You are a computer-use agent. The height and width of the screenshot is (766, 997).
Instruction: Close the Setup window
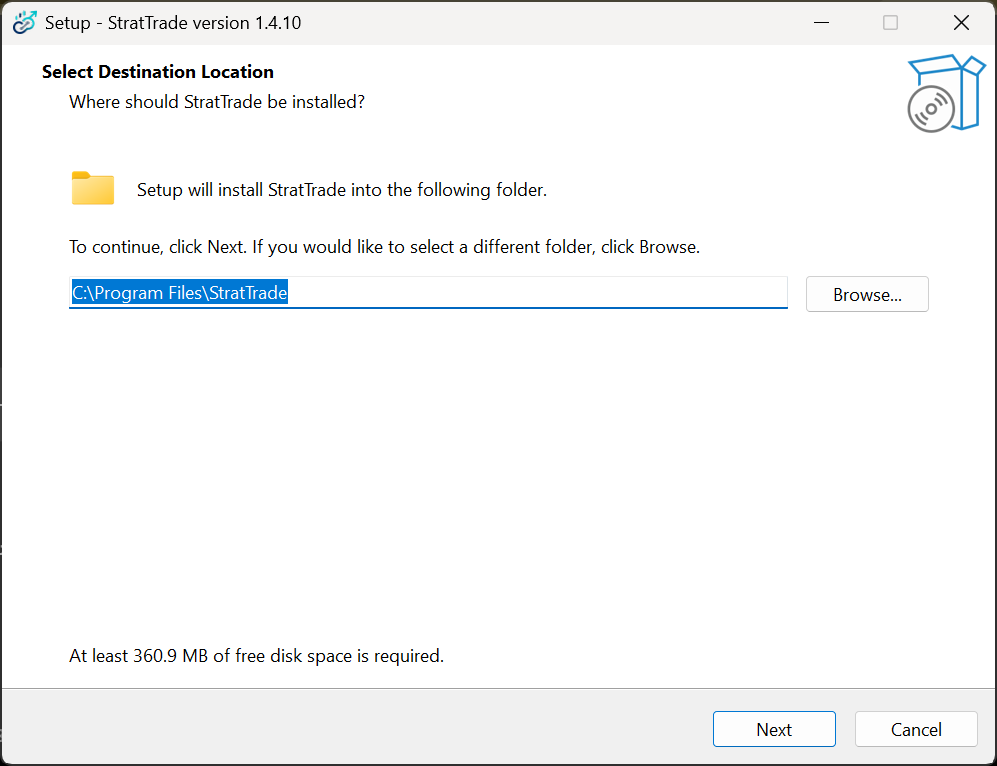tap(961, 23)
